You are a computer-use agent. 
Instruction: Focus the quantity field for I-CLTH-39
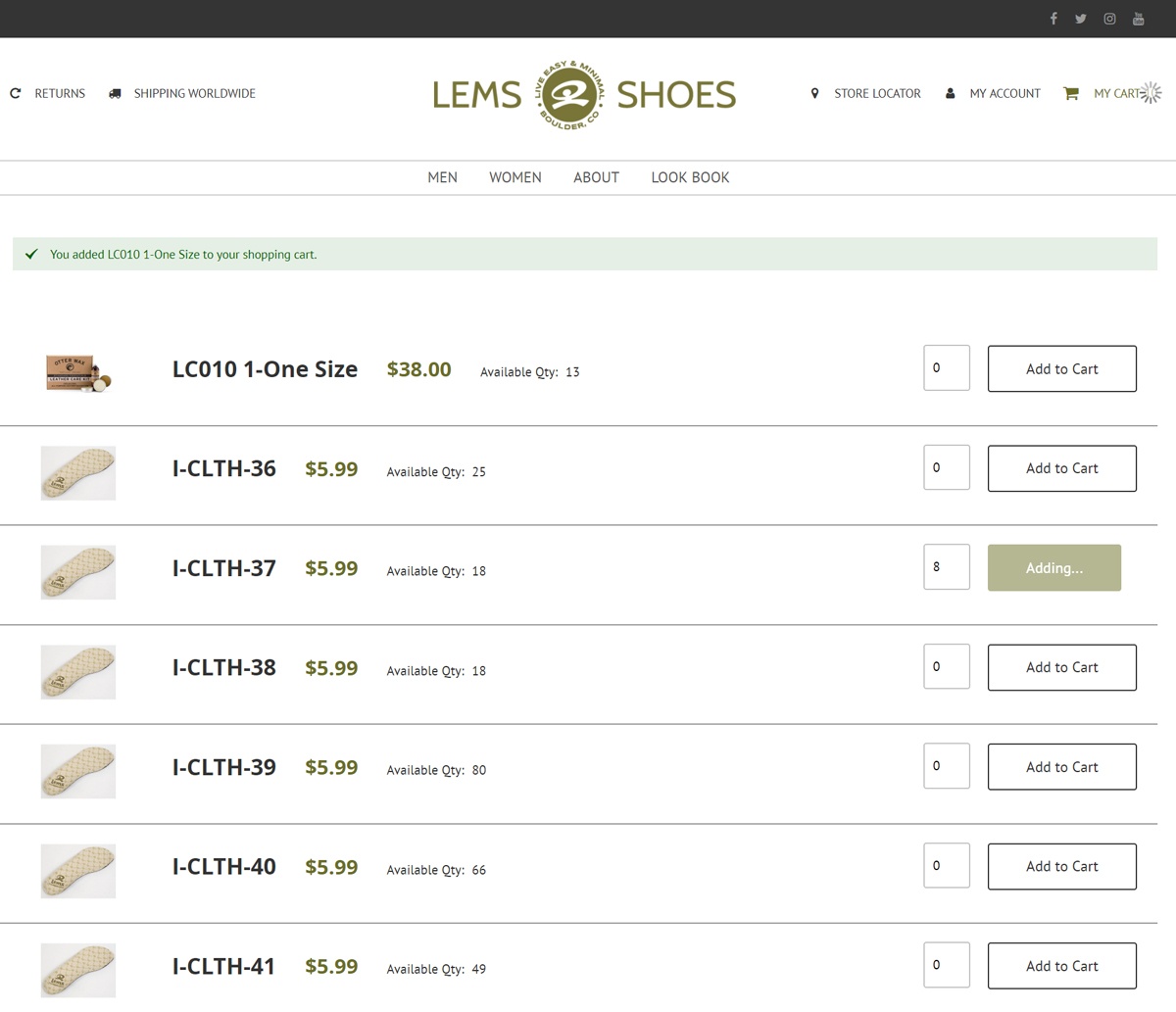click(947, 766)
